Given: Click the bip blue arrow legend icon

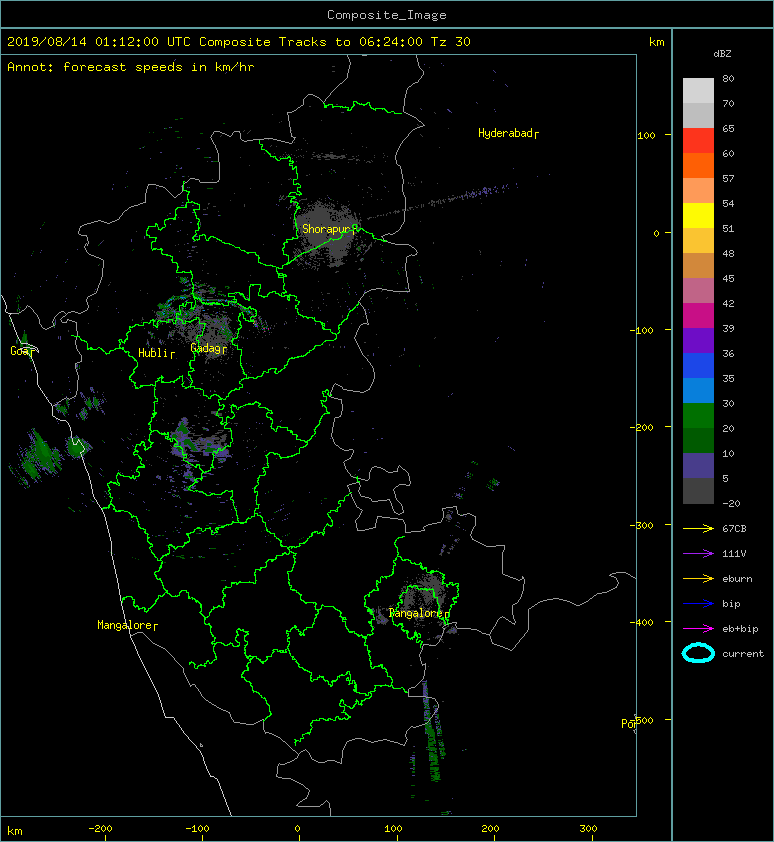Looking at the screenshot, I should click(698, 604).
